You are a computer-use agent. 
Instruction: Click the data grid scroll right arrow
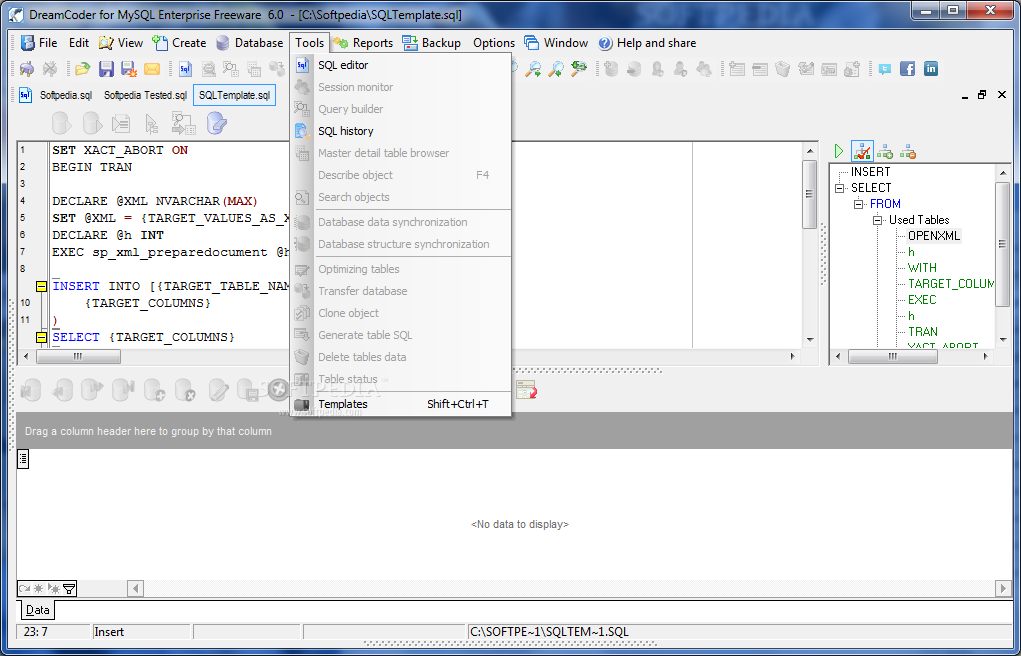click(x=1003, y=588)
